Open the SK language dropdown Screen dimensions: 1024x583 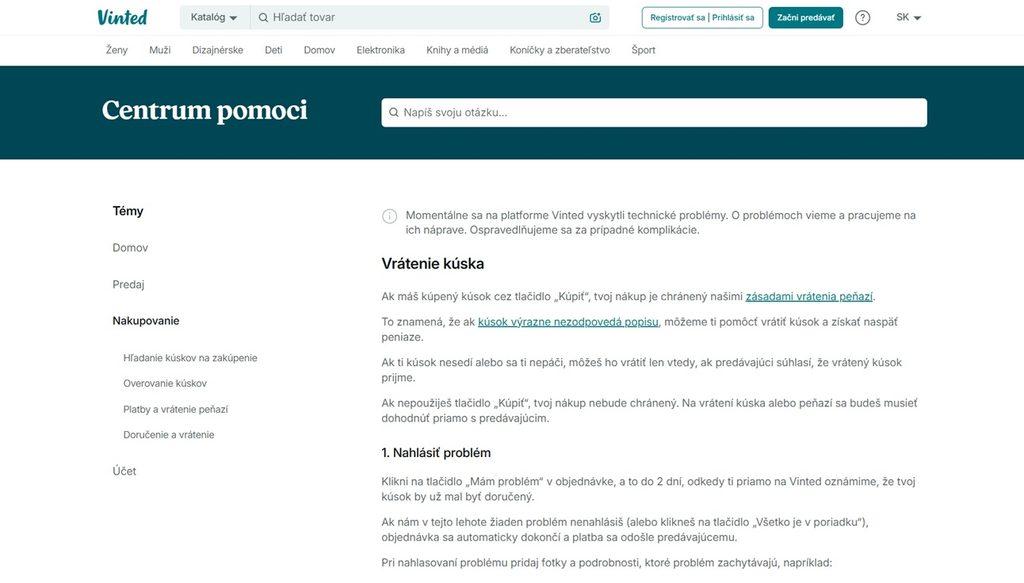[x=908, y=18]
